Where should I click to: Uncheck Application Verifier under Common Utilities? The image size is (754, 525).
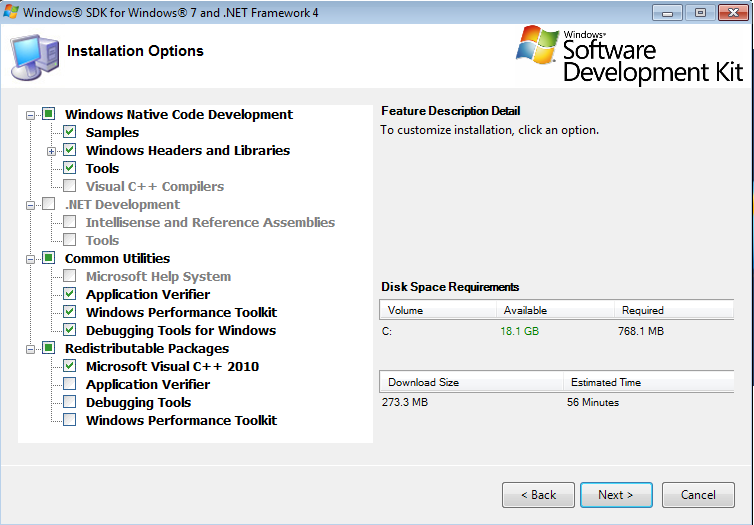70,294
